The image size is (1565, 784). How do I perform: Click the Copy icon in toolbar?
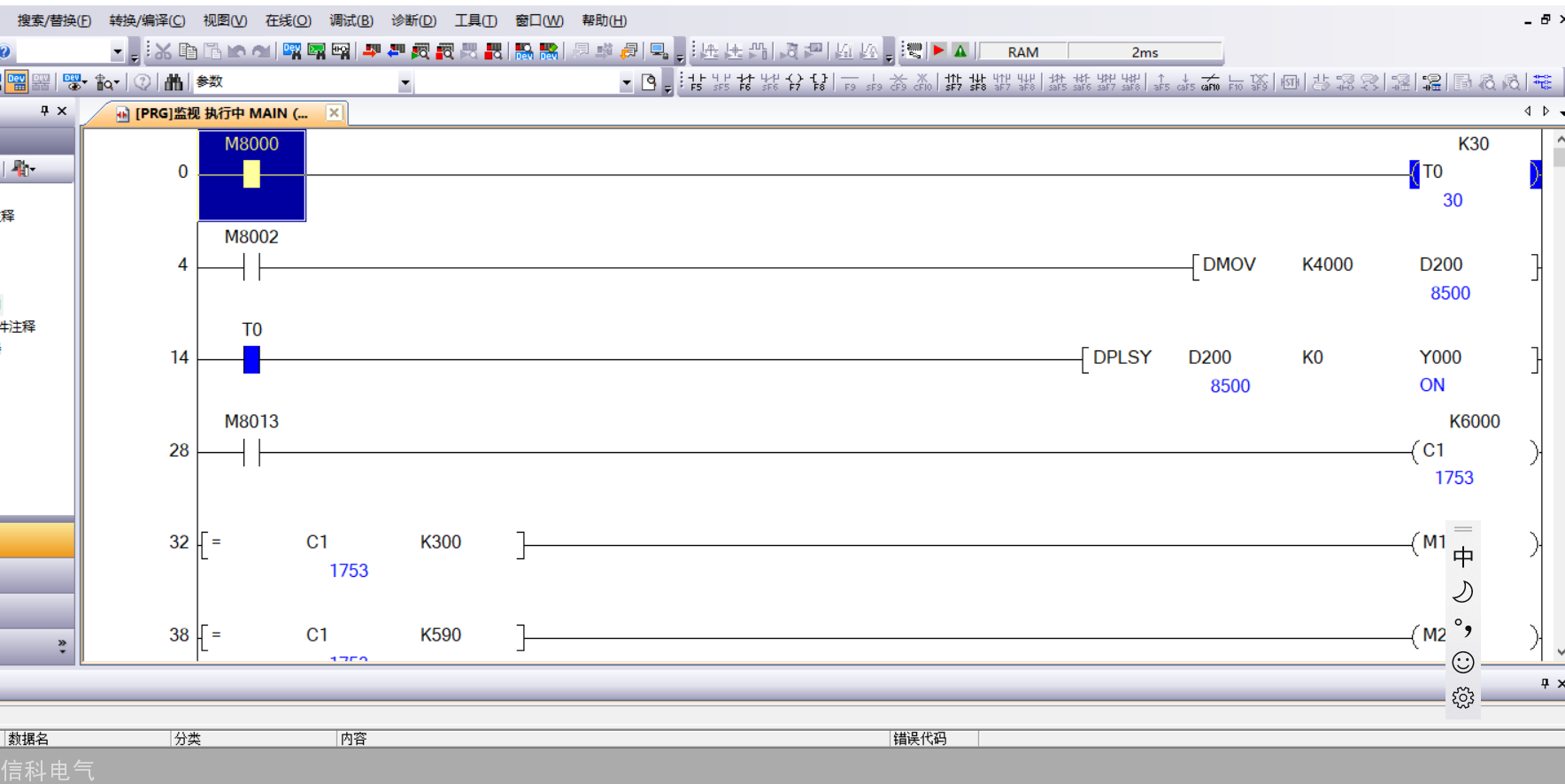point(188,51)
